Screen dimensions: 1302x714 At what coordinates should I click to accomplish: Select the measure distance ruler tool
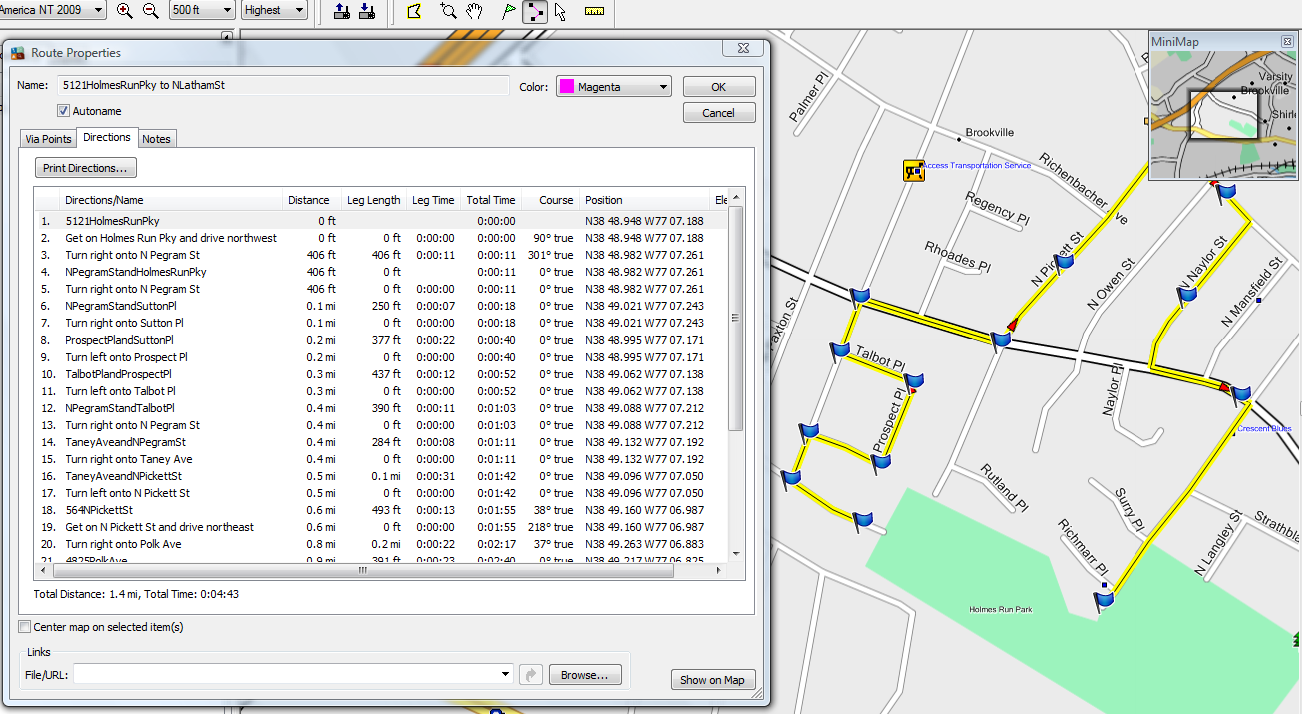click(595, 12)
